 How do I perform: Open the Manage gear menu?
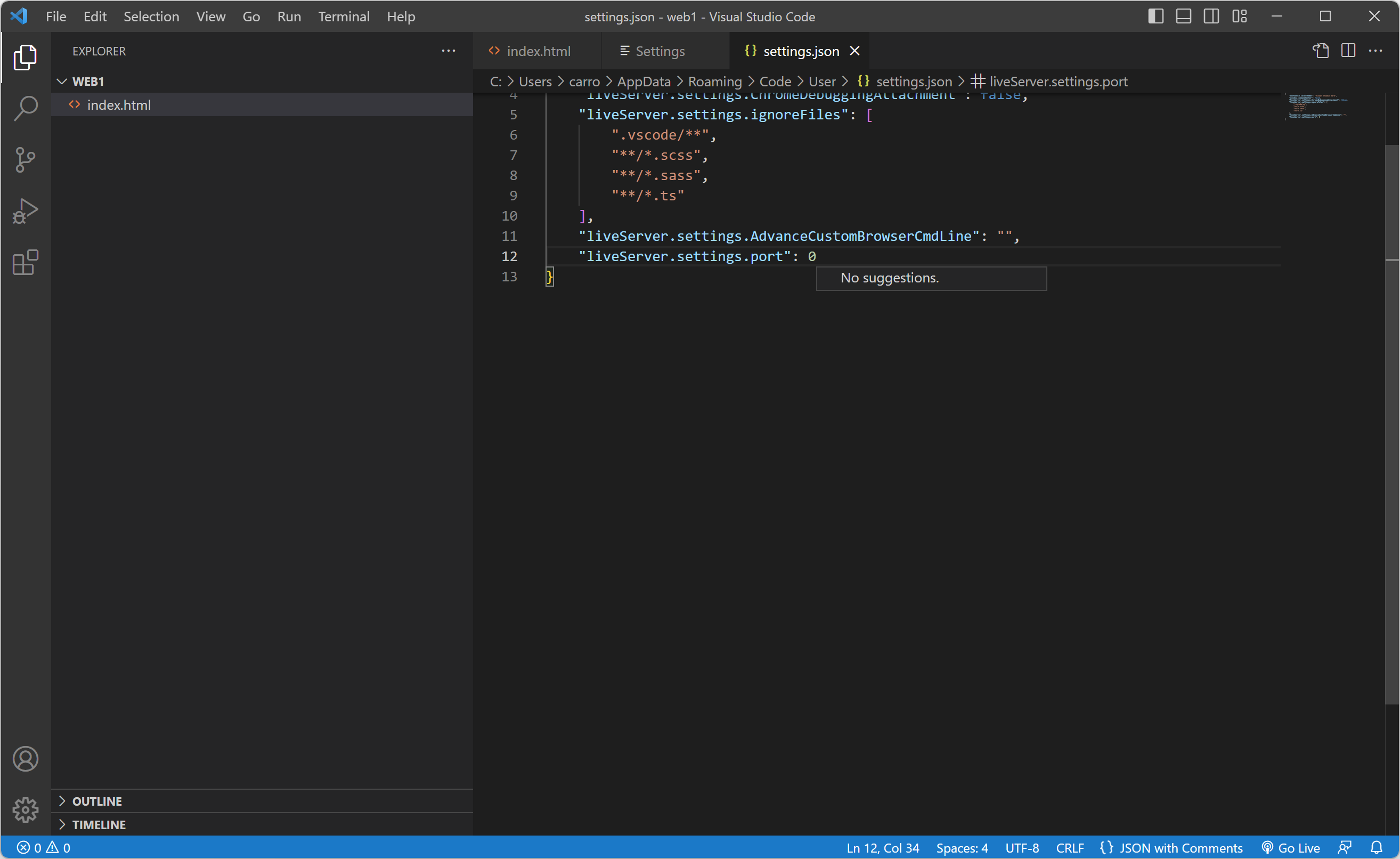click(x=25, y=809)
